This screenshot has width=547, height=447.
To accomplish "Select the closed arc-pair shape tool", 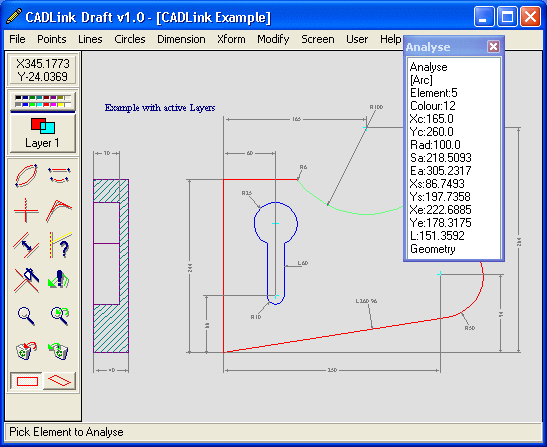I will (26, 175).
